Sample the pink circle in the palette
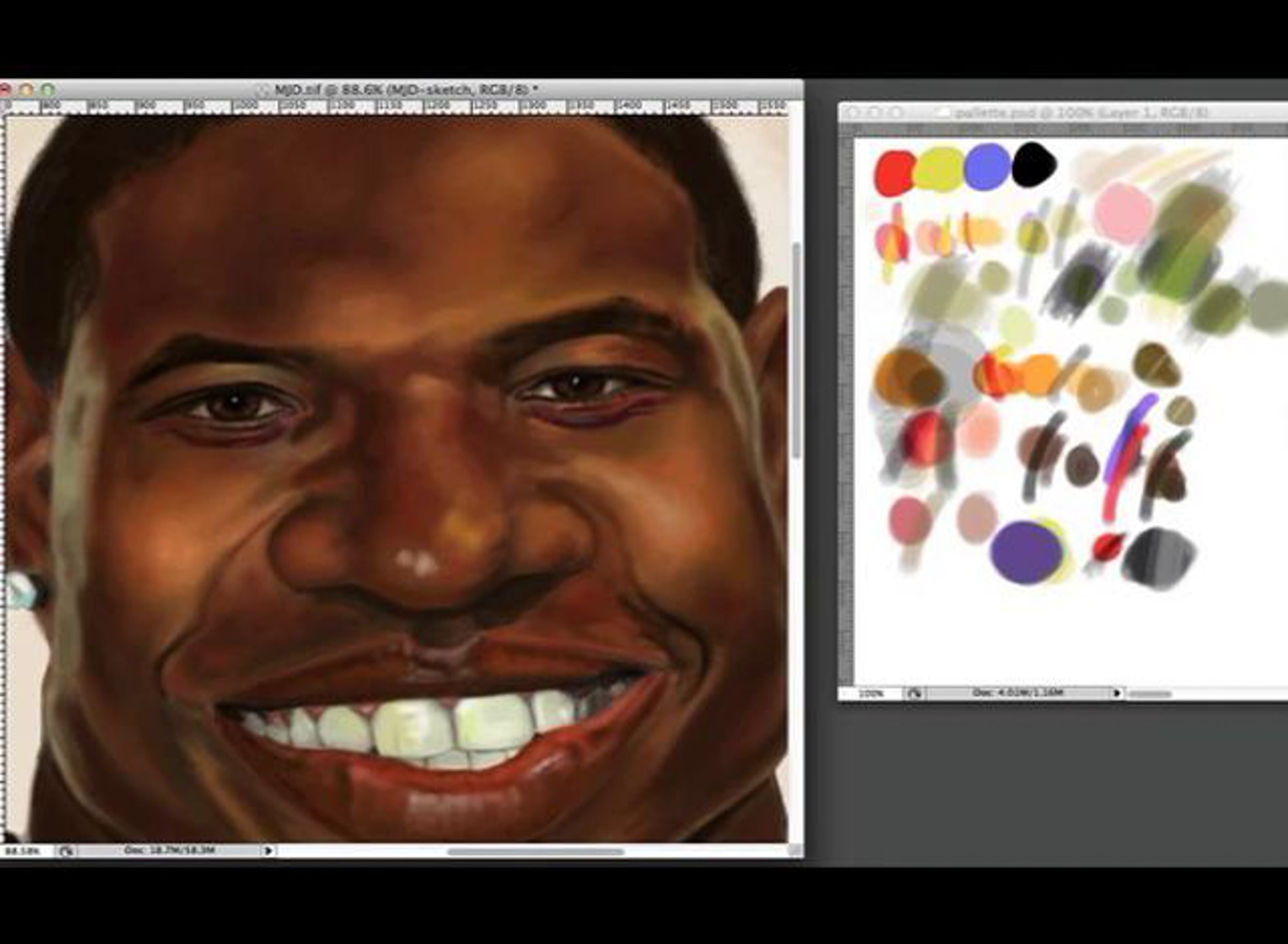Viewport: 1288px width, 944px height. 1123,211
